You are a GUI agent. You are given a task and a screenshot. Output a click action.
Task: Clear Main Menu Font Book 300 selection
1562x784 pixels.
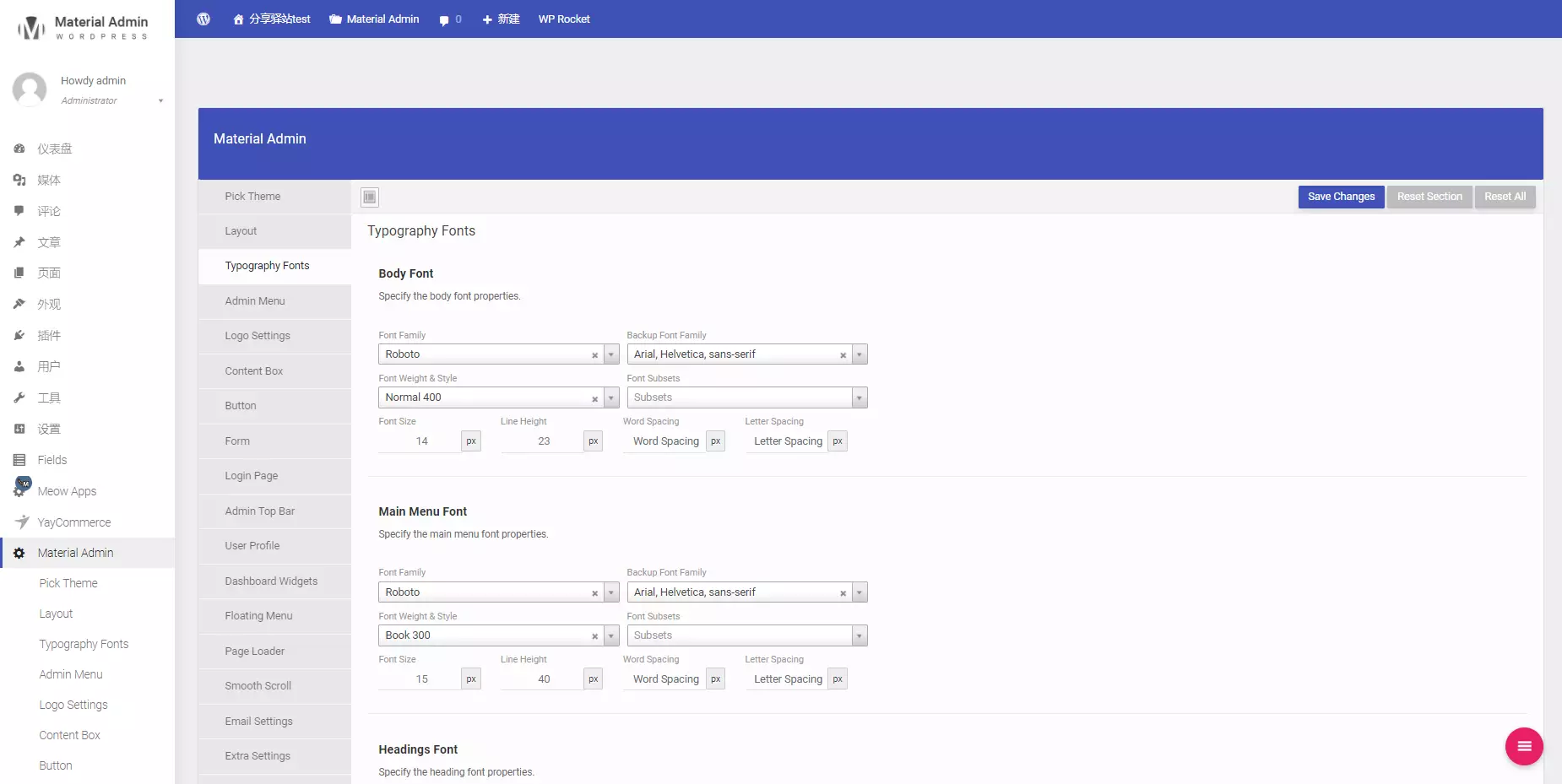coord(594,636)
